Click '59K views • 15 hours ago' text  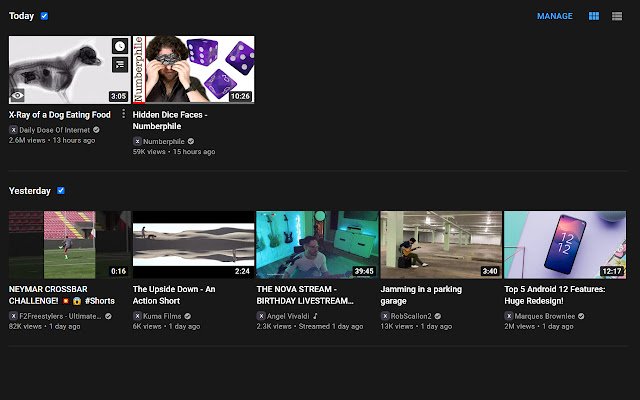coord(174,151)
